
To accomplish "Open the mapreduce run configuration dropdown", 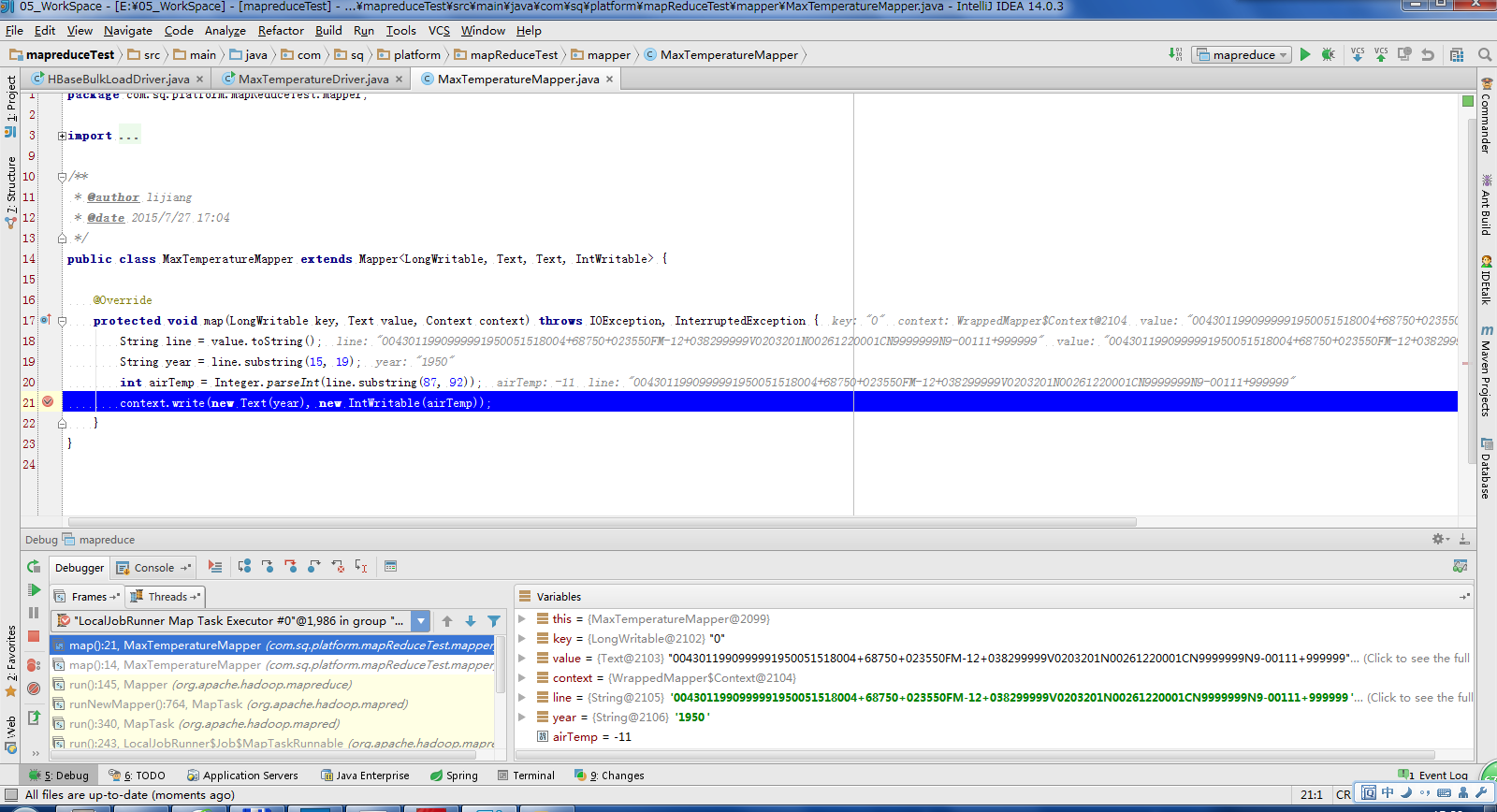I will pyautogui.click(x=1243, y=54).
